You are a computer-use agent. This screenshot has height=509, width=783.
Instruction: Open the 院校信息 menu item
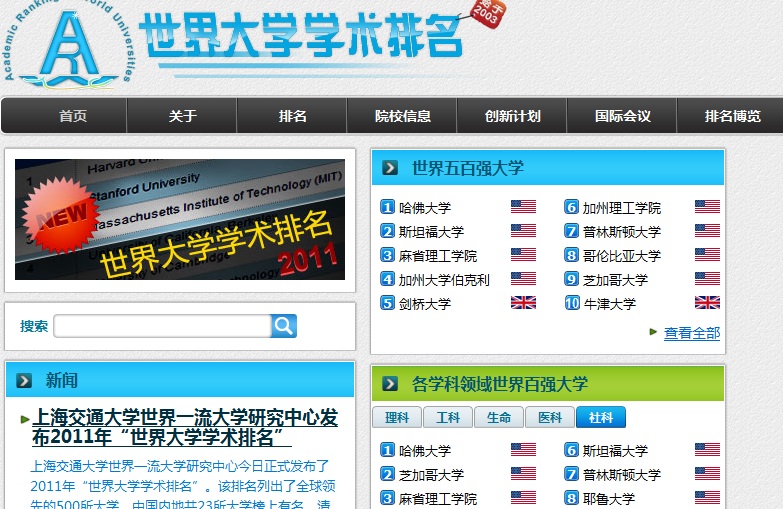coord(402,116)
